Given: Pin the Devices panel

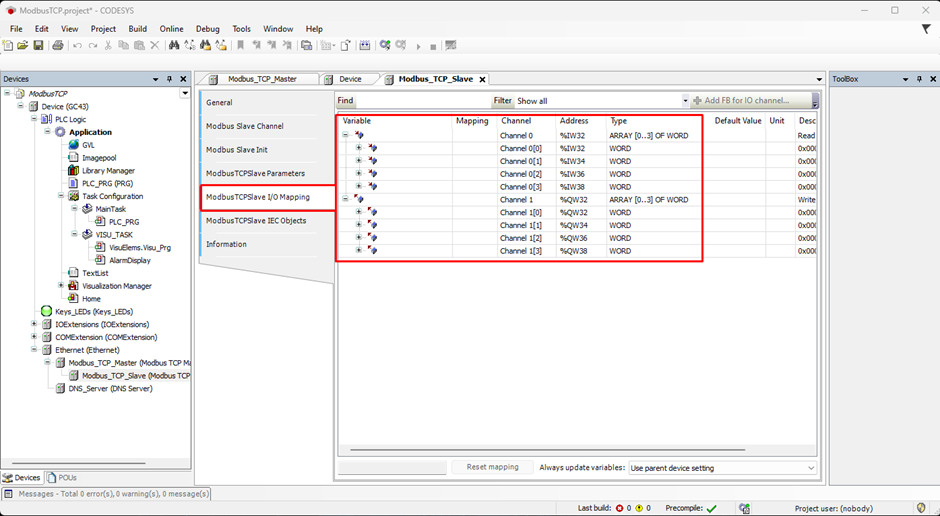Looking at the screenshot, I should coord(170,79).
